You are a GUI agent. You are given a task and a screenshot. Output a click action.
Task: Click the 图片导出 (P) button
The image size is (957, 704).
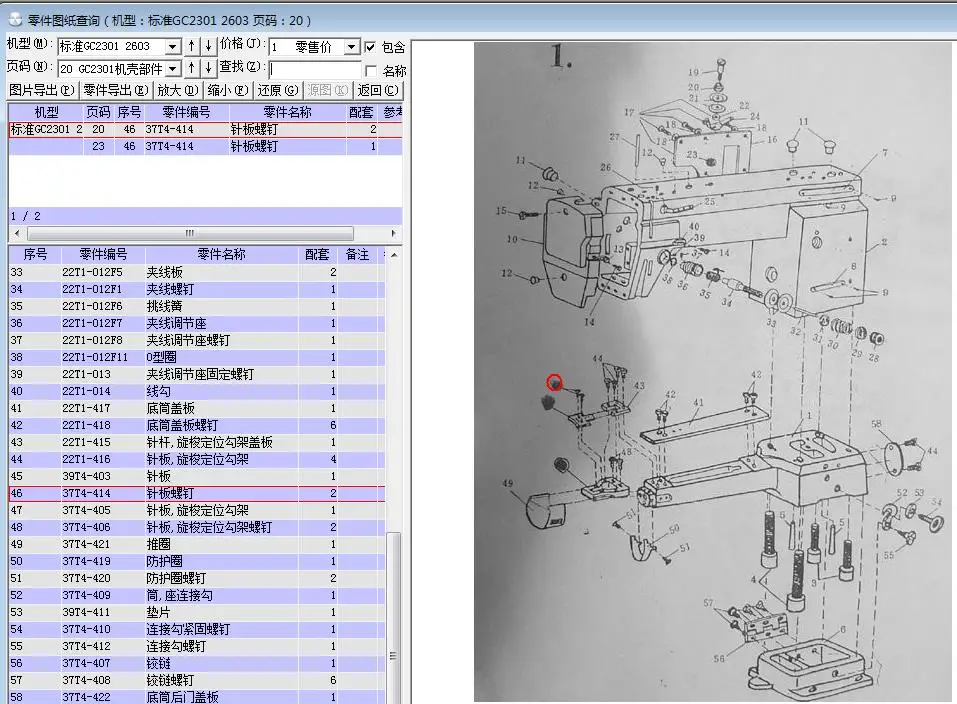pyautogui.click(x=42, y=90)
